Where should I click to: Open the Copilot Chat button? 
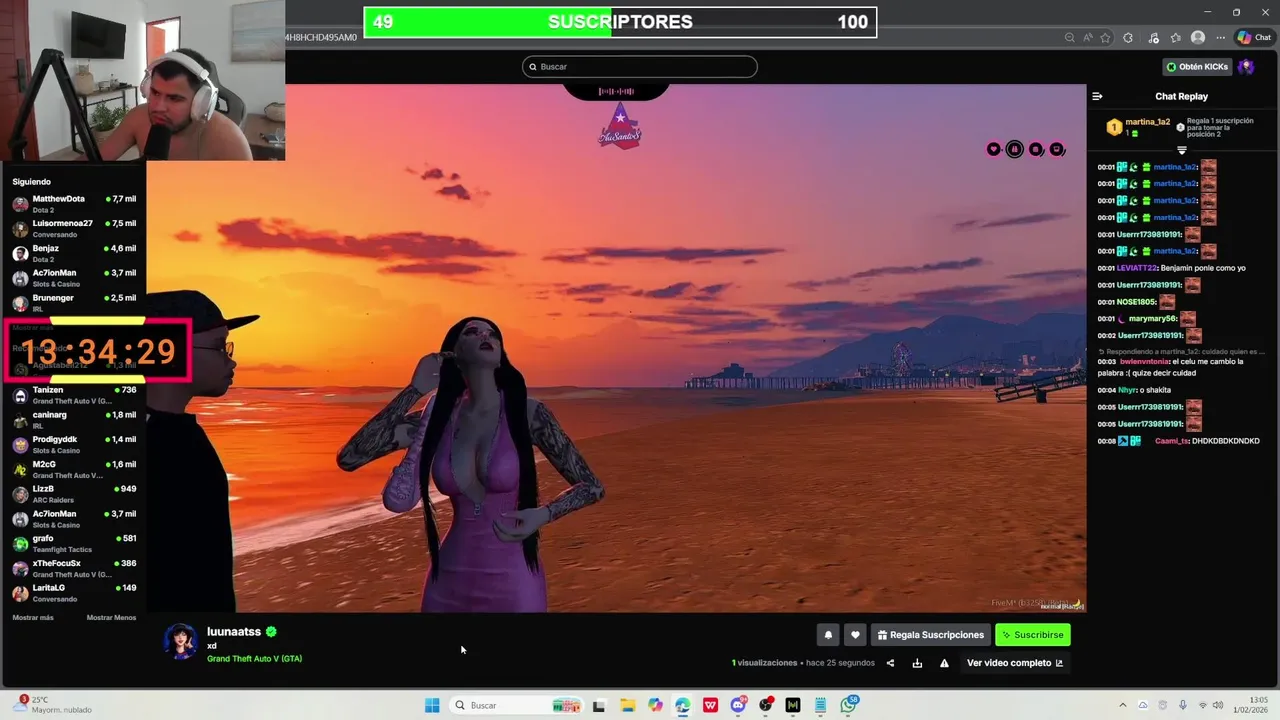[x=1254, y=38]
